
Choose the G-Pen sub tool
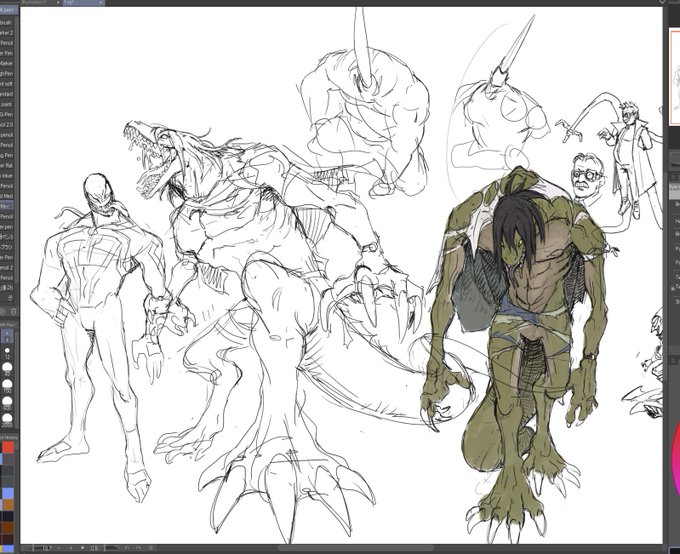(x=7, y=114)
